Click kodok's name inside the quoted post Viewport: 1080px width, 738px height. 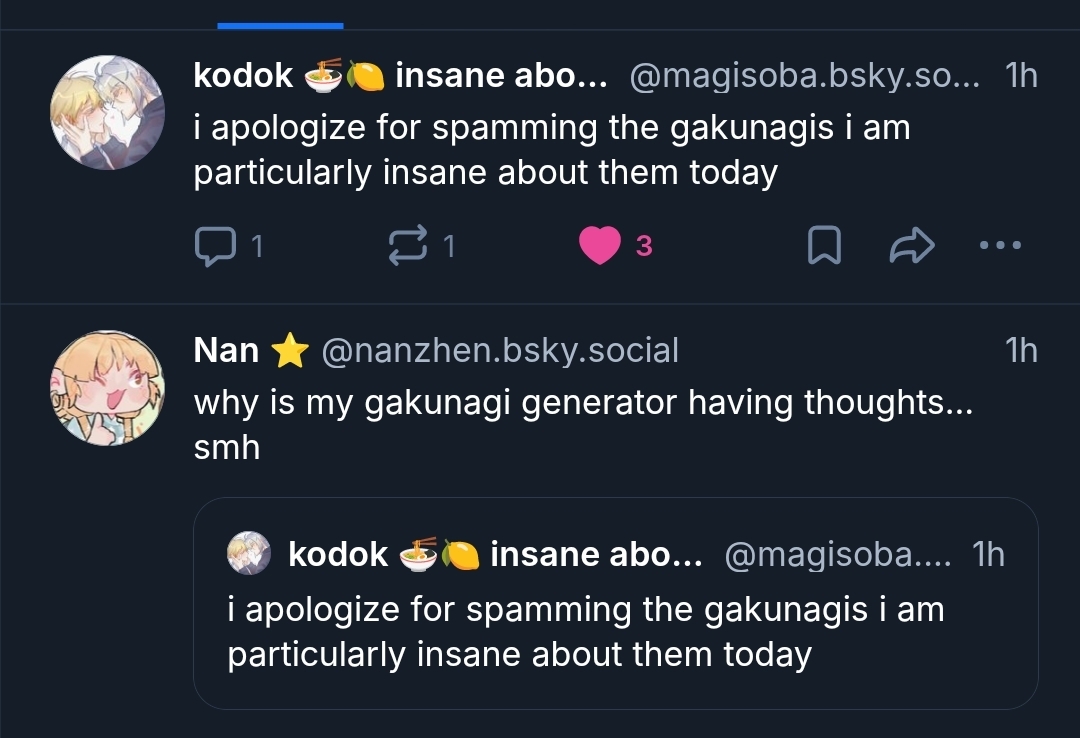click(x=338, y=555)
